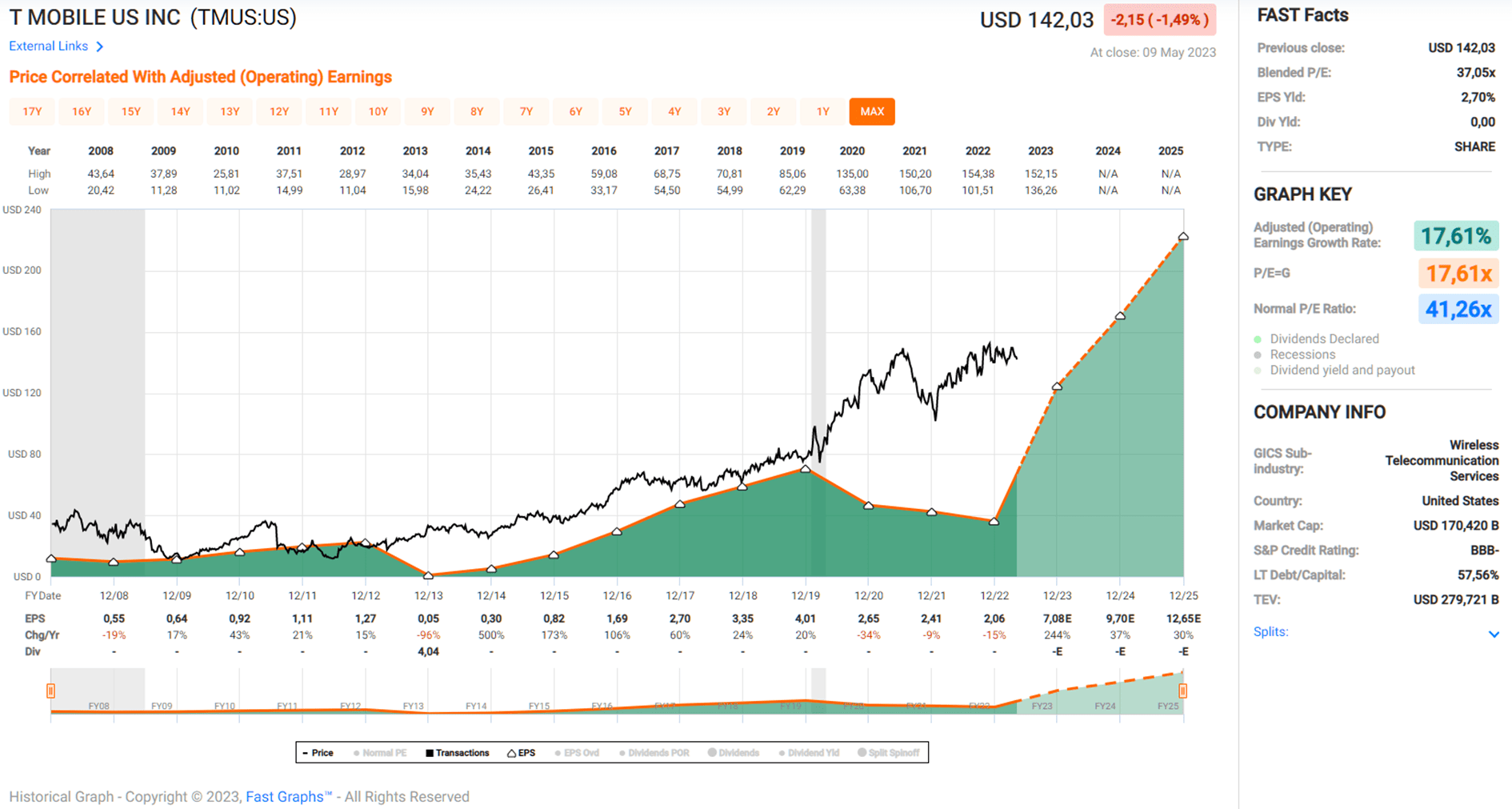The width and height of the screenshot is (1512, 809).
Task: Click the 12/22 EPS triangle marker
Action: click(994, 522)
